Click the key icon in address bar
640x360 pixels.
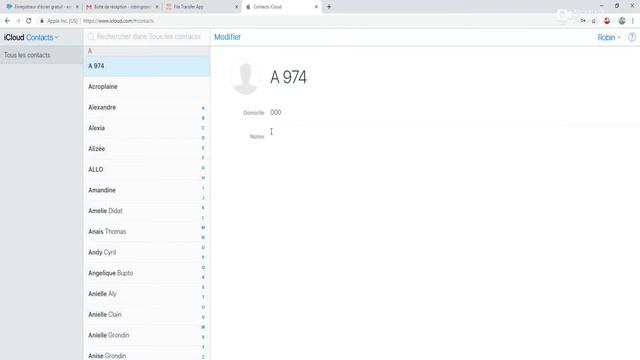point(583,21)
